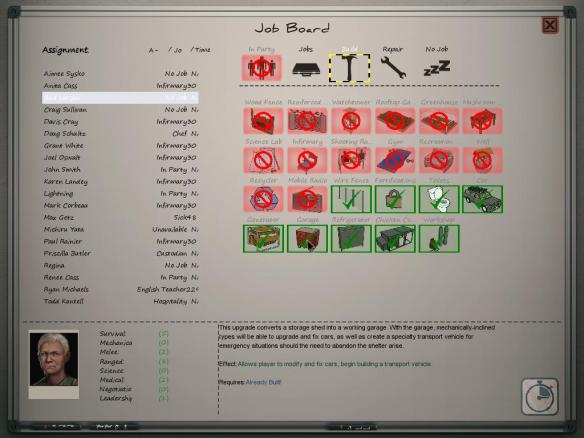This screenshot has height=438, width=584.
Task: Click the built Car icon
Action: 482,199
